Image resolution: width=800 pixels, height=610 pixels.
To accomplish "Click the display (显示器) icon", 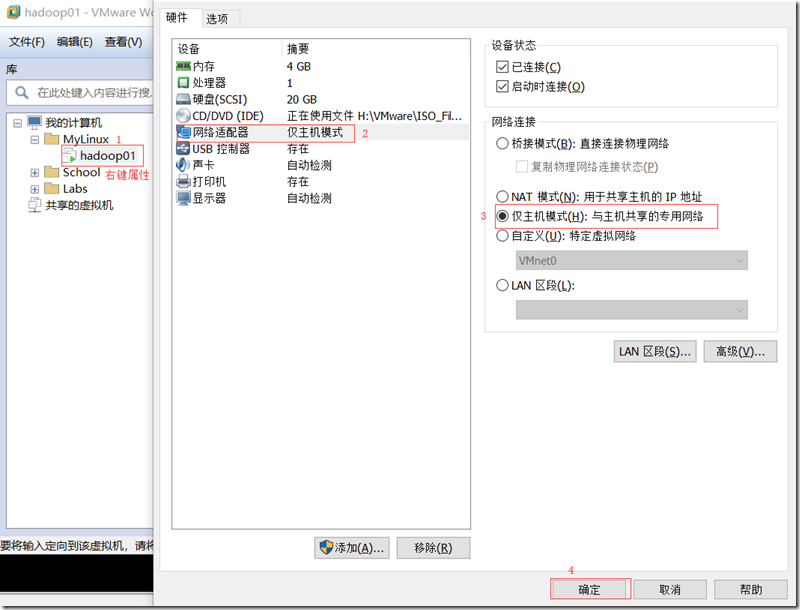I will (183, 198).
